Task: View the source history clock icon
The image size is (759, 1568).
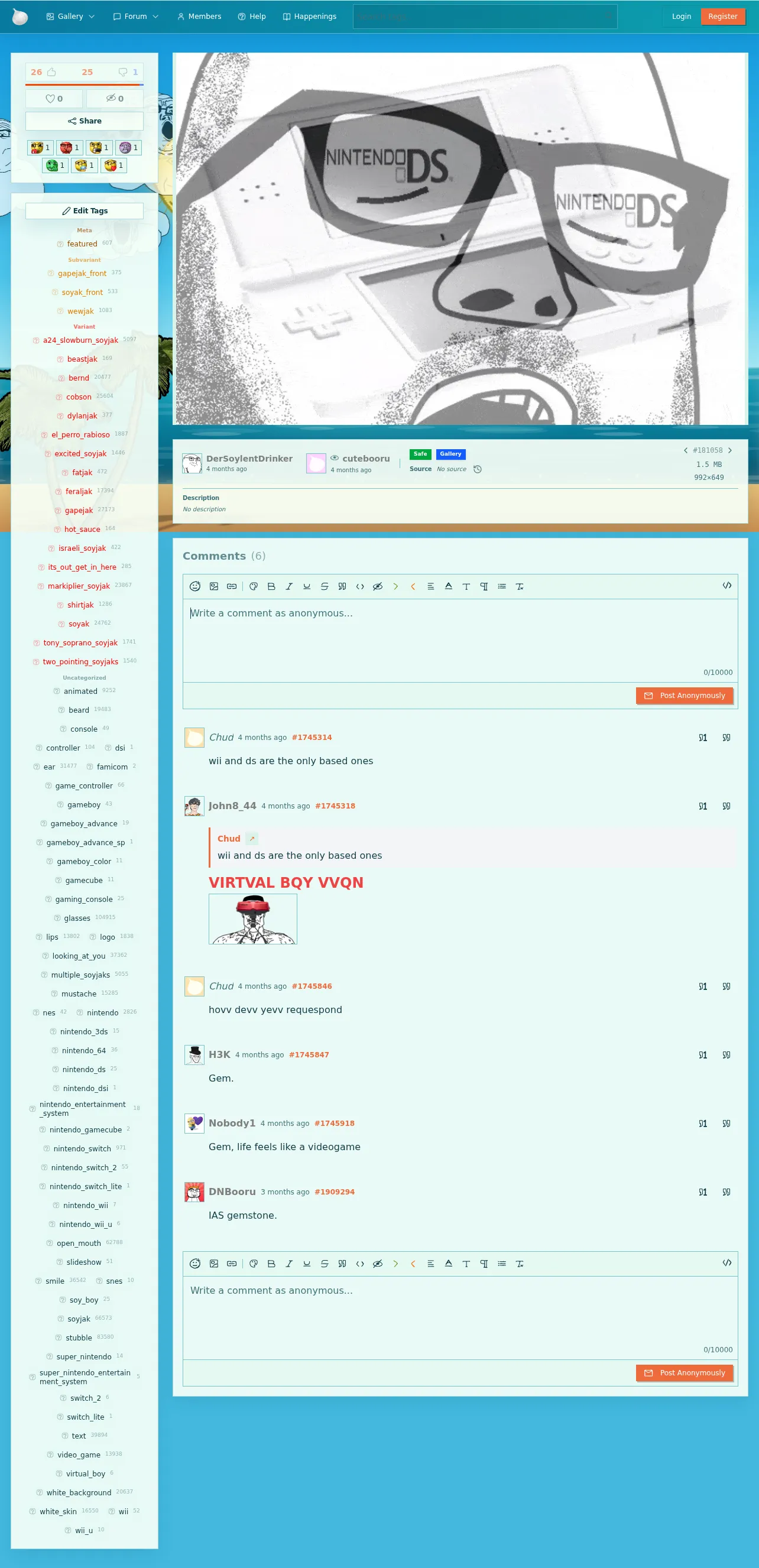Action: [478, 469]
